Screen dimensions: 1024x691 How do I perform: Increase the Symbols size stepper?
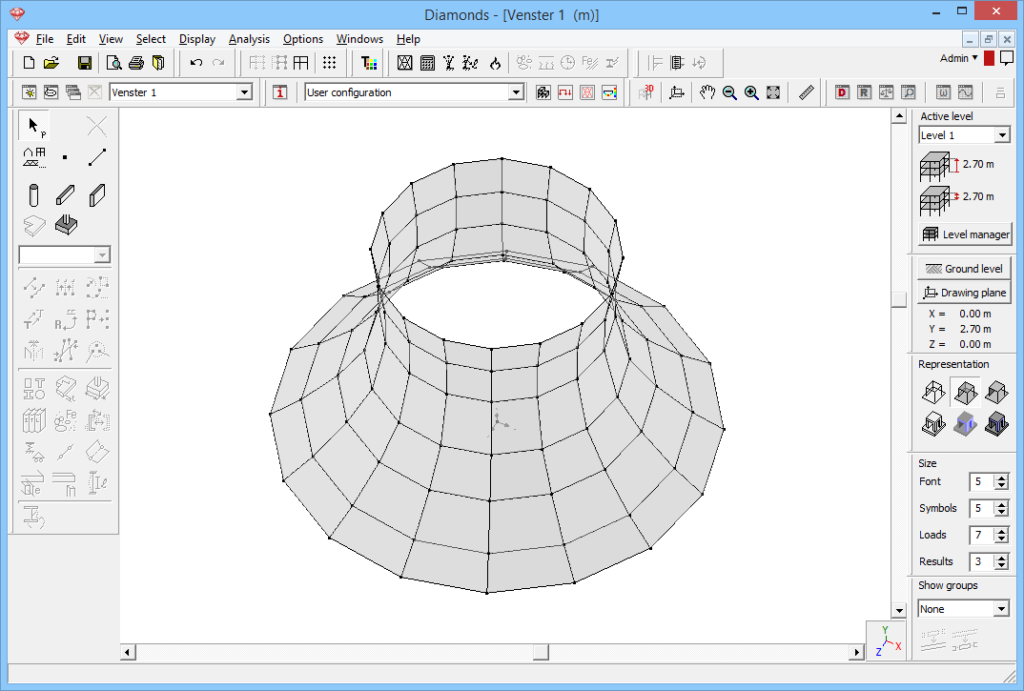point(1002,504)
